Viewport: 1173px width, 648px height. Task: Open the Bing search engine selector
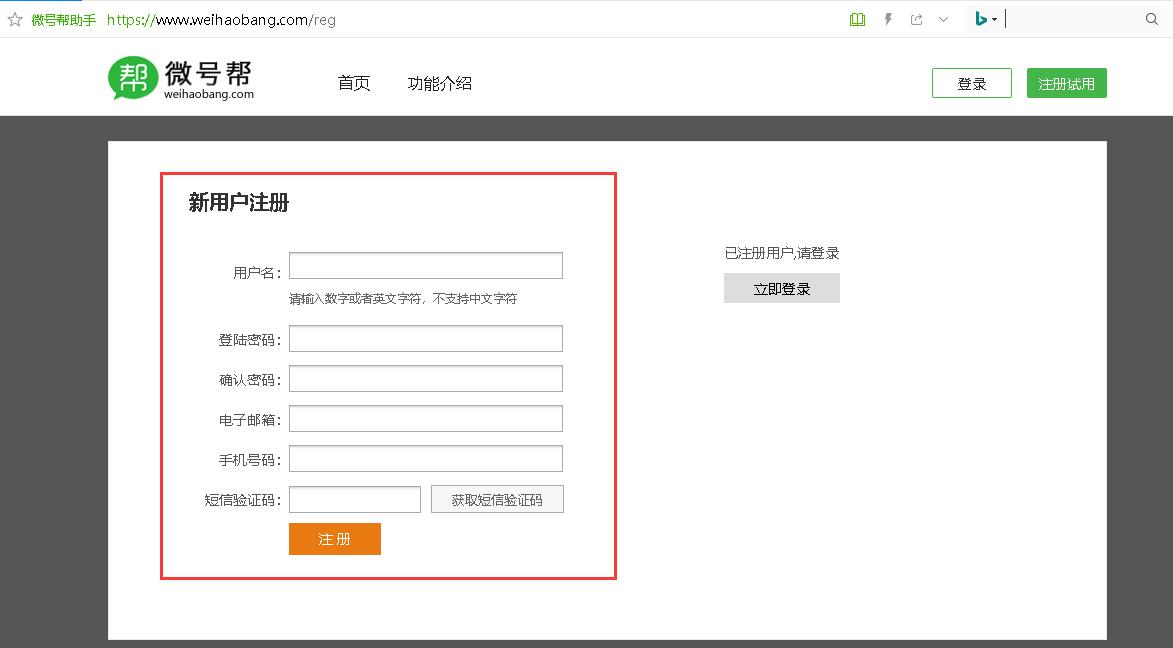[x=985, y=19]
